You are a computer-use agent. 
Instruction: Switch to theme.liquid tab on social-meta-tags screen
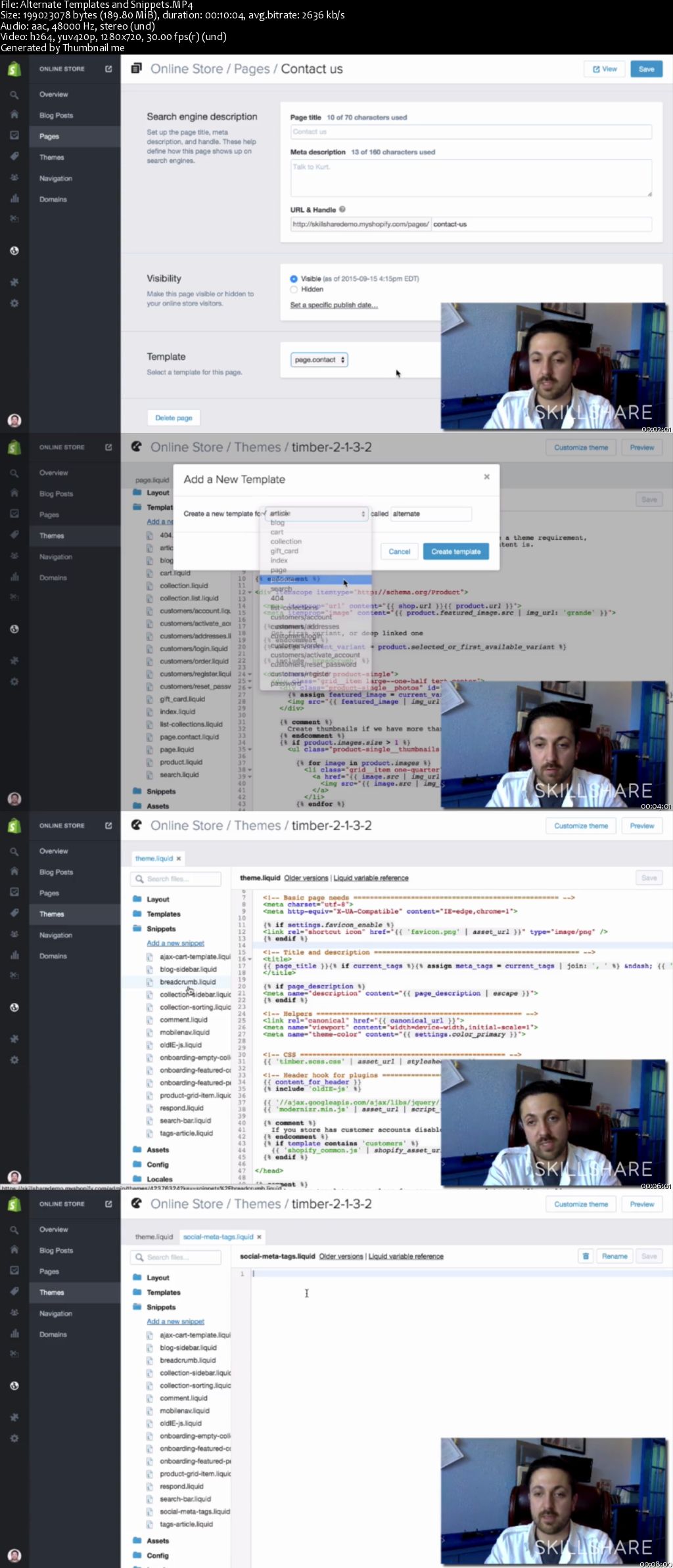pos(154,1236)
